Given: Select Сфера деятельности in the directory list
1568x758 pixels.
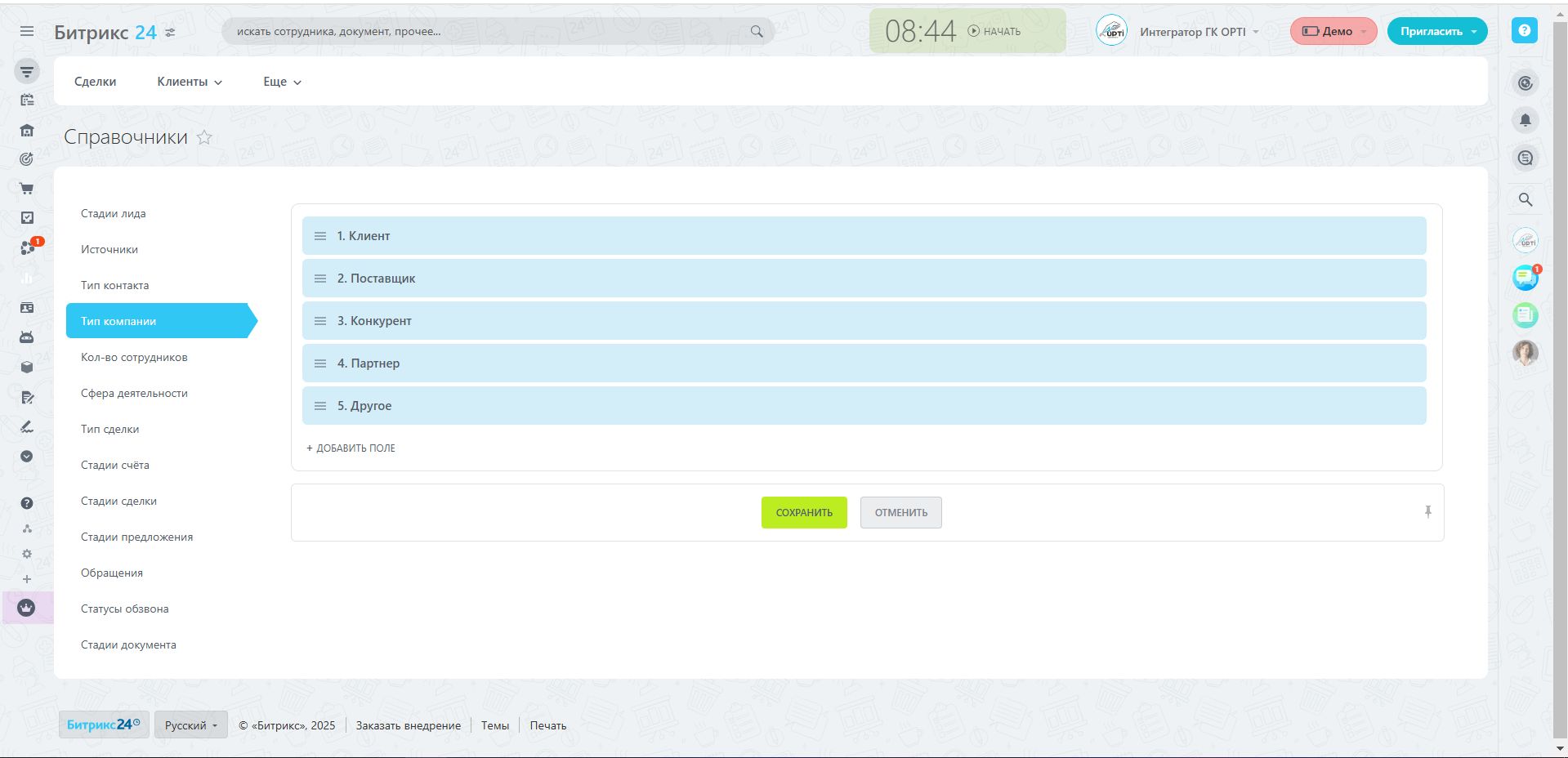Looking at the screenshot, I should (x=134, y=393).
